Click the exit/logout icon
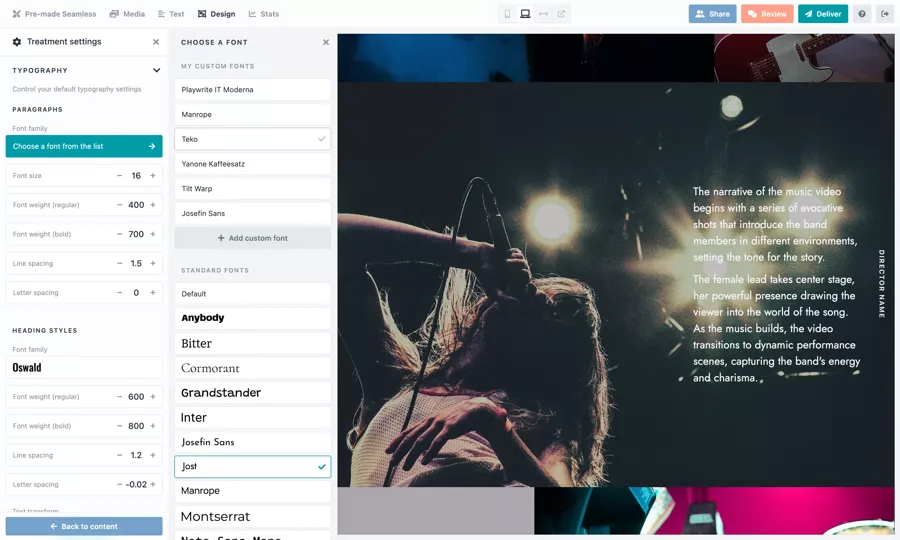 [885, 14]
